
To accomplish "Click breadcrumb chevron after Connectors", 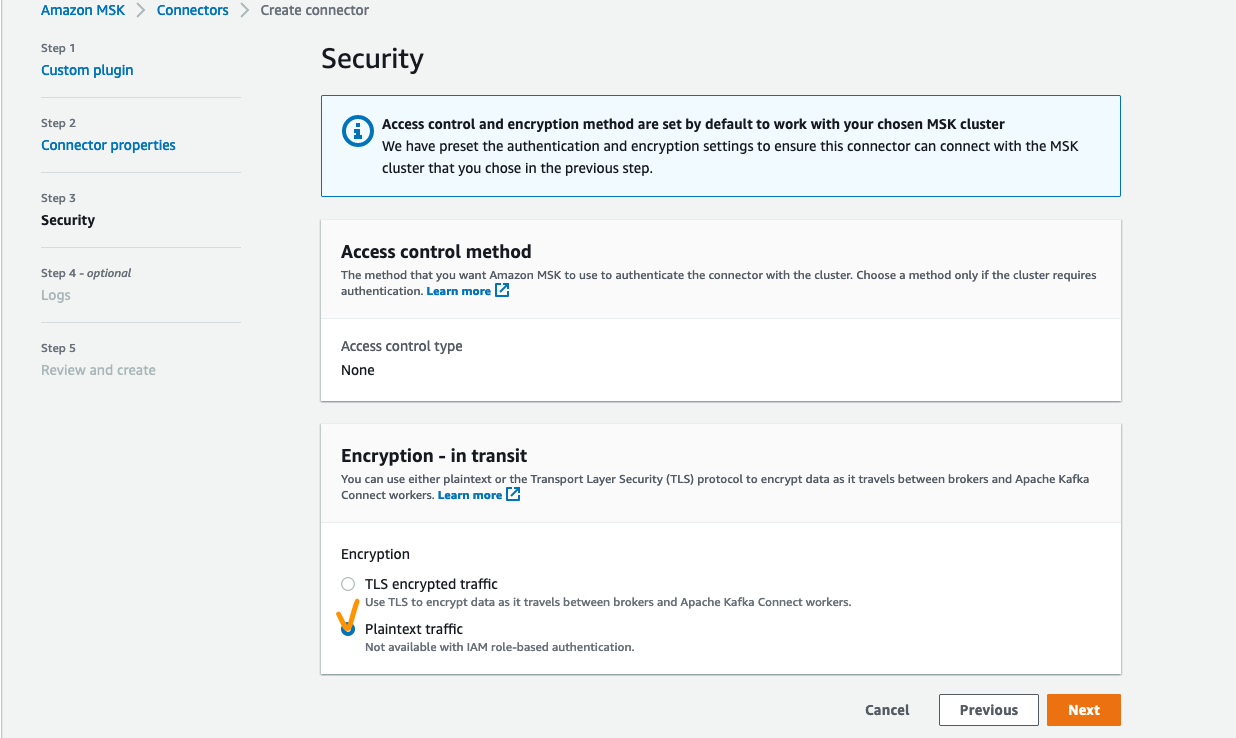I will pos(244,11).
